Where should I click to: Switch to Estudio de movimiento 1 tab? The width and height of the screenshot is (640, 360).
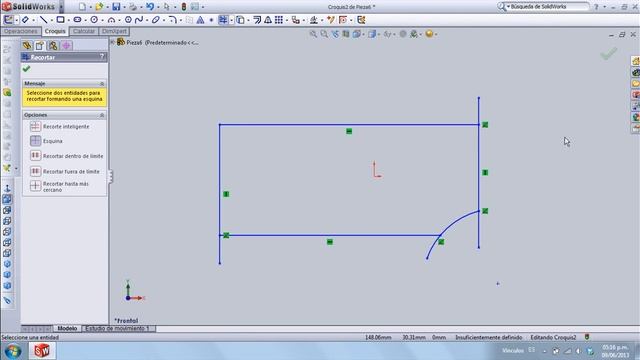(x=118, y=328)
